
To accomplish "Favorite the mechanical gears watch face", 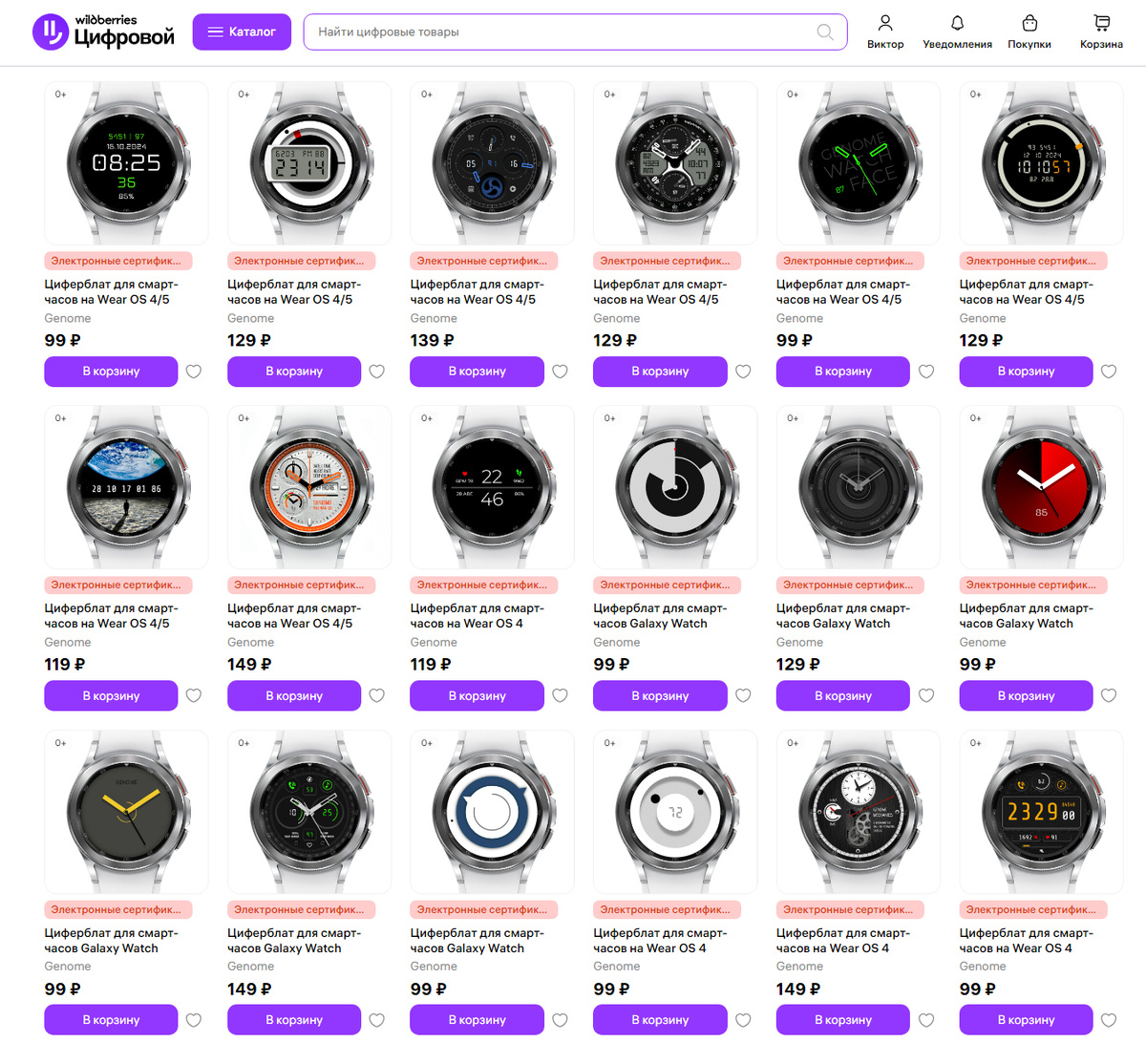I will pyautogui.click(x=926, y=1020).
